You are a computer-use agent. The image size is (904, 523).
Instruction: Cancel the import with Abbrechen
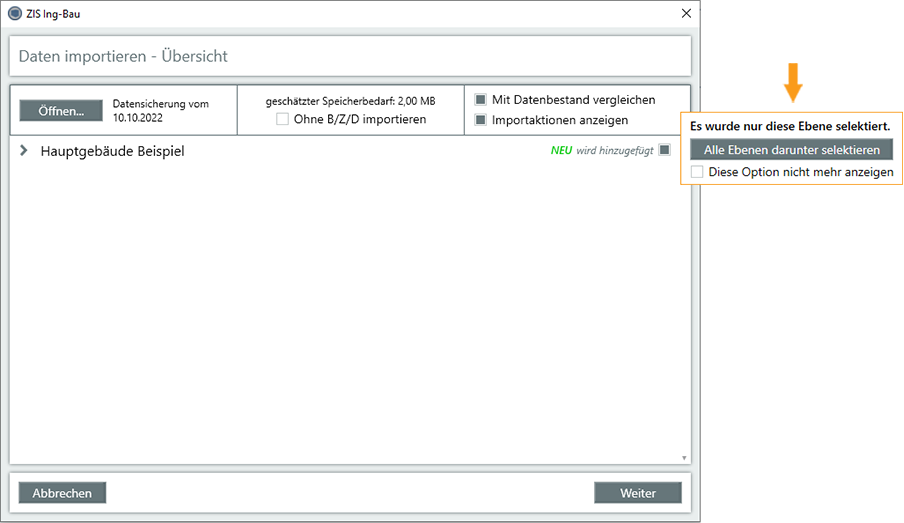(62, 493)
